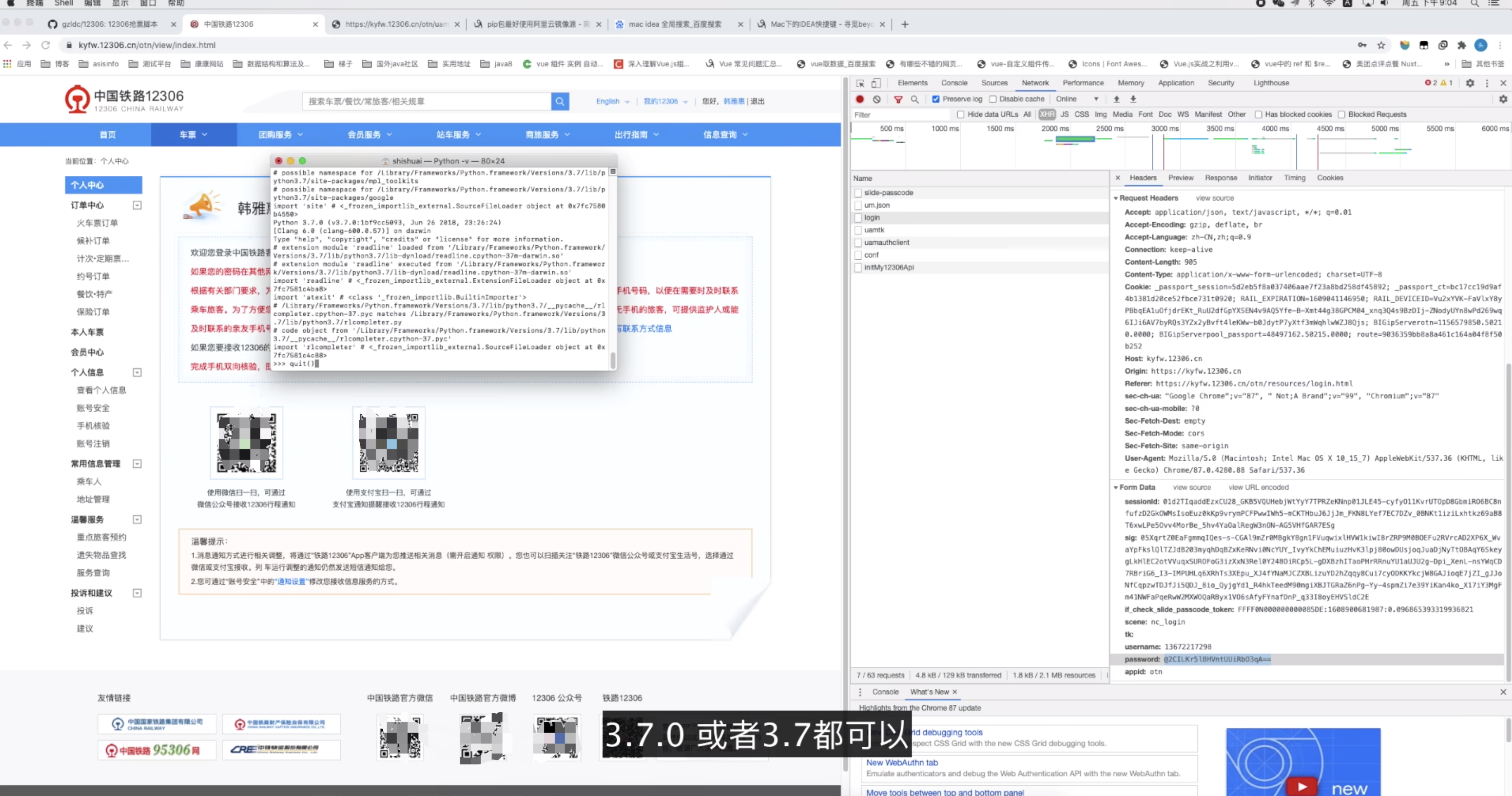
Task: Activate the inspect element picker icon
Action: coord(860,83)
